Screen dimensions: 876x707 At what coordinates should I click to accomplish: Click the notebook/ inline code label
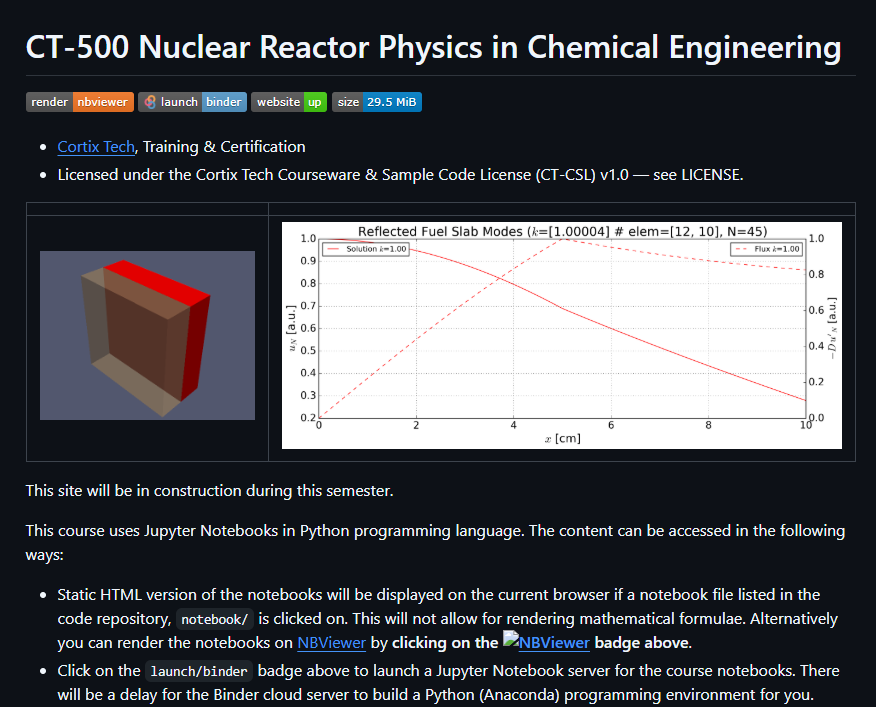point(214,619)
